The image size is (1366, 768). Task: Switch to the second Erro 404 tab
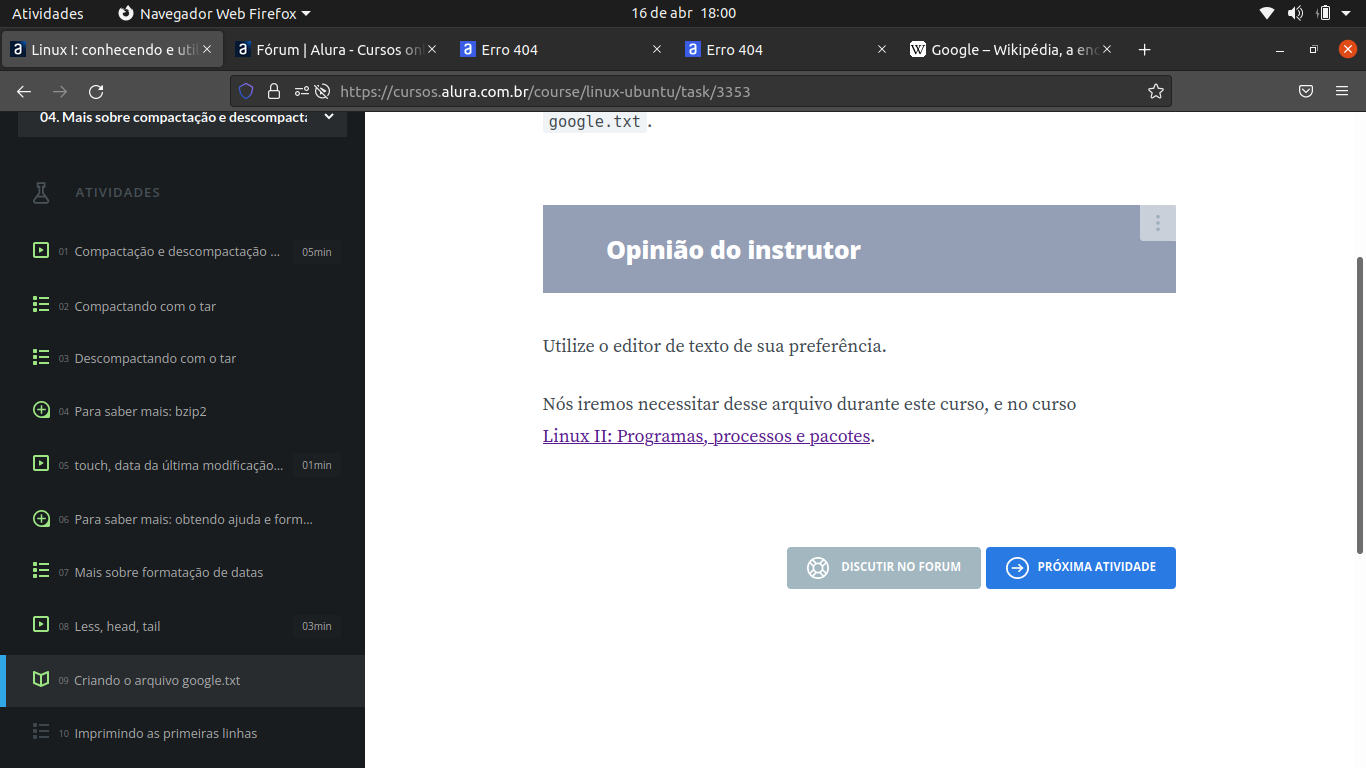pos(787,49)
